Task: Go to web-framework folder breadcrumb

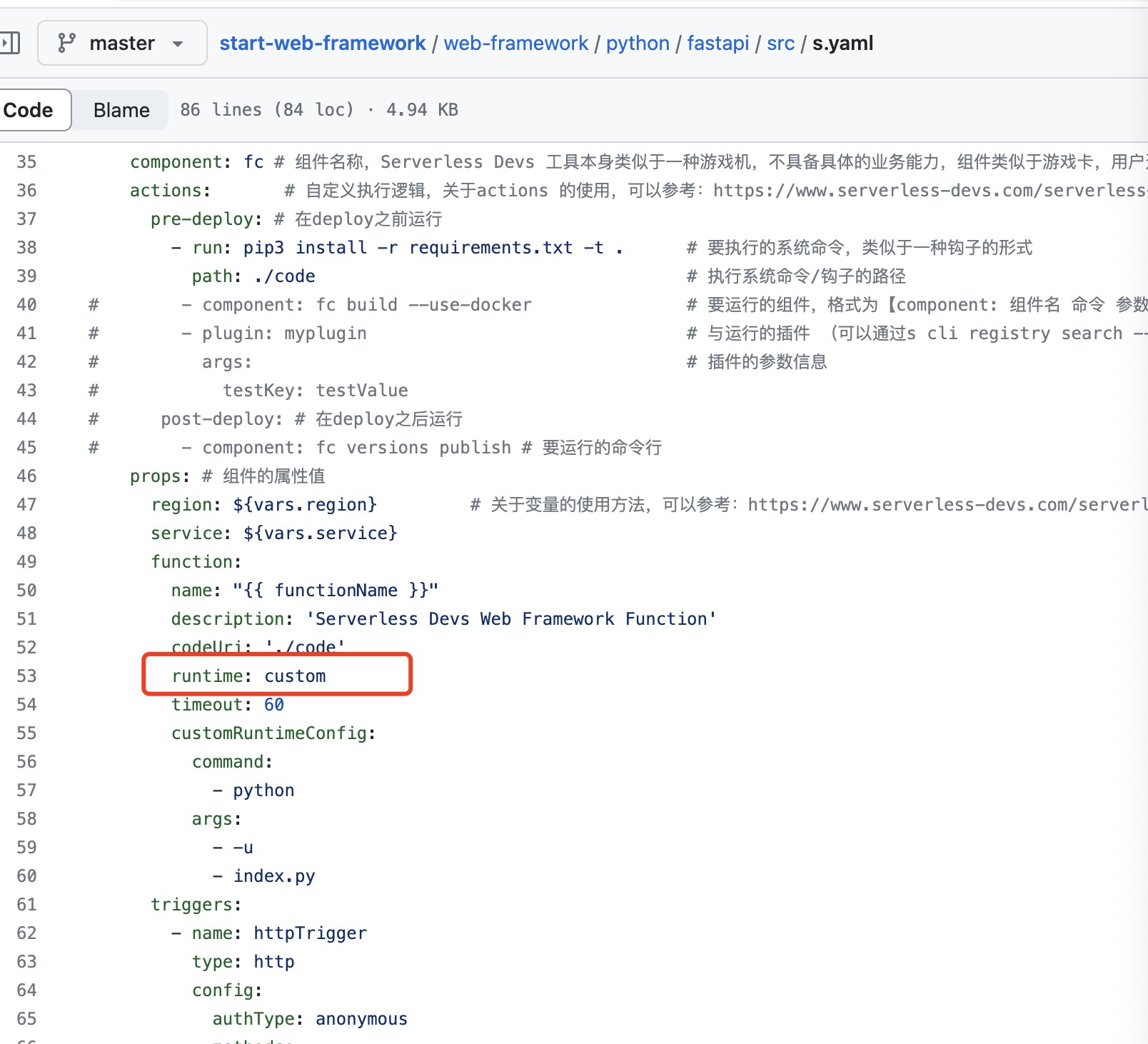Action: pos(516,44)
